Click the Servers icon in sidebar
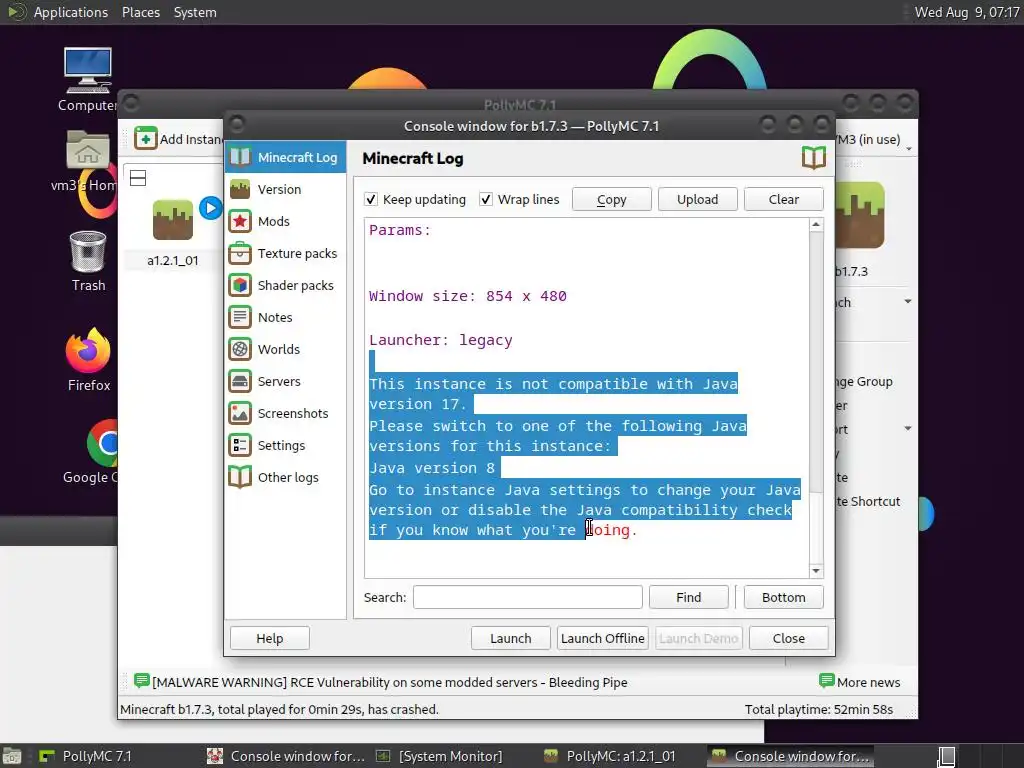The image size is (1024, 768). 240,381
